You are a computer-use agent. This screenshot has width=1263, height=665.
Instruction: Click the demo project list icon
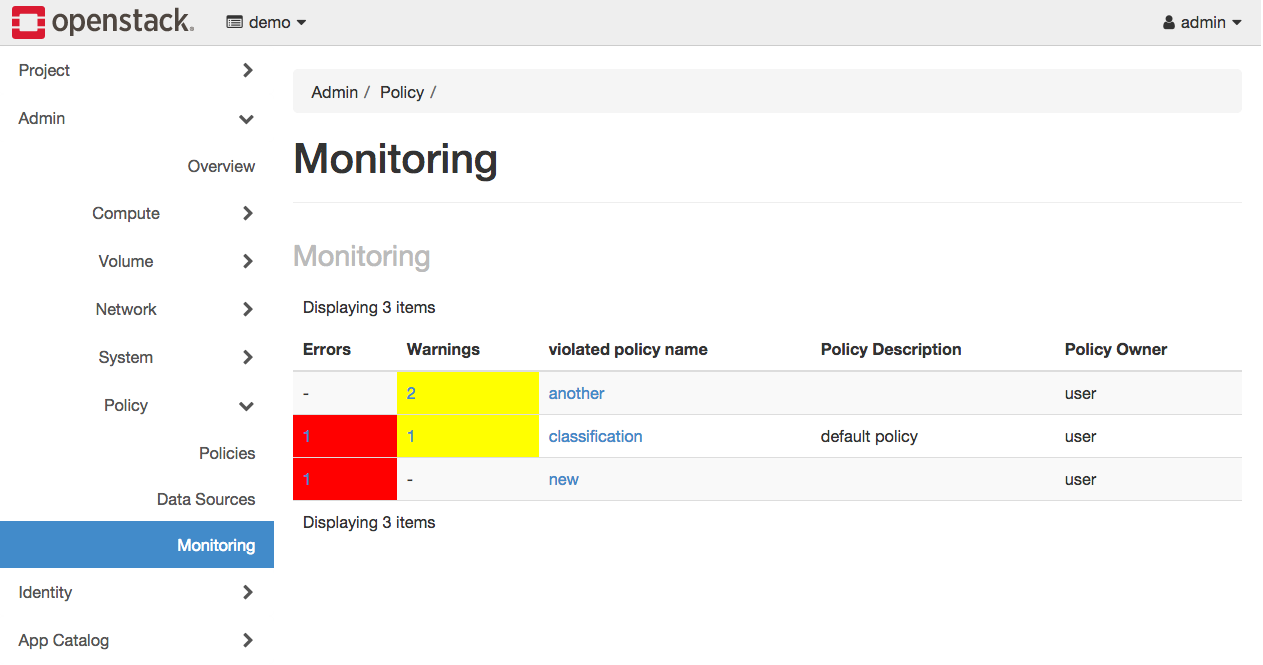click(x=235, y=22)
